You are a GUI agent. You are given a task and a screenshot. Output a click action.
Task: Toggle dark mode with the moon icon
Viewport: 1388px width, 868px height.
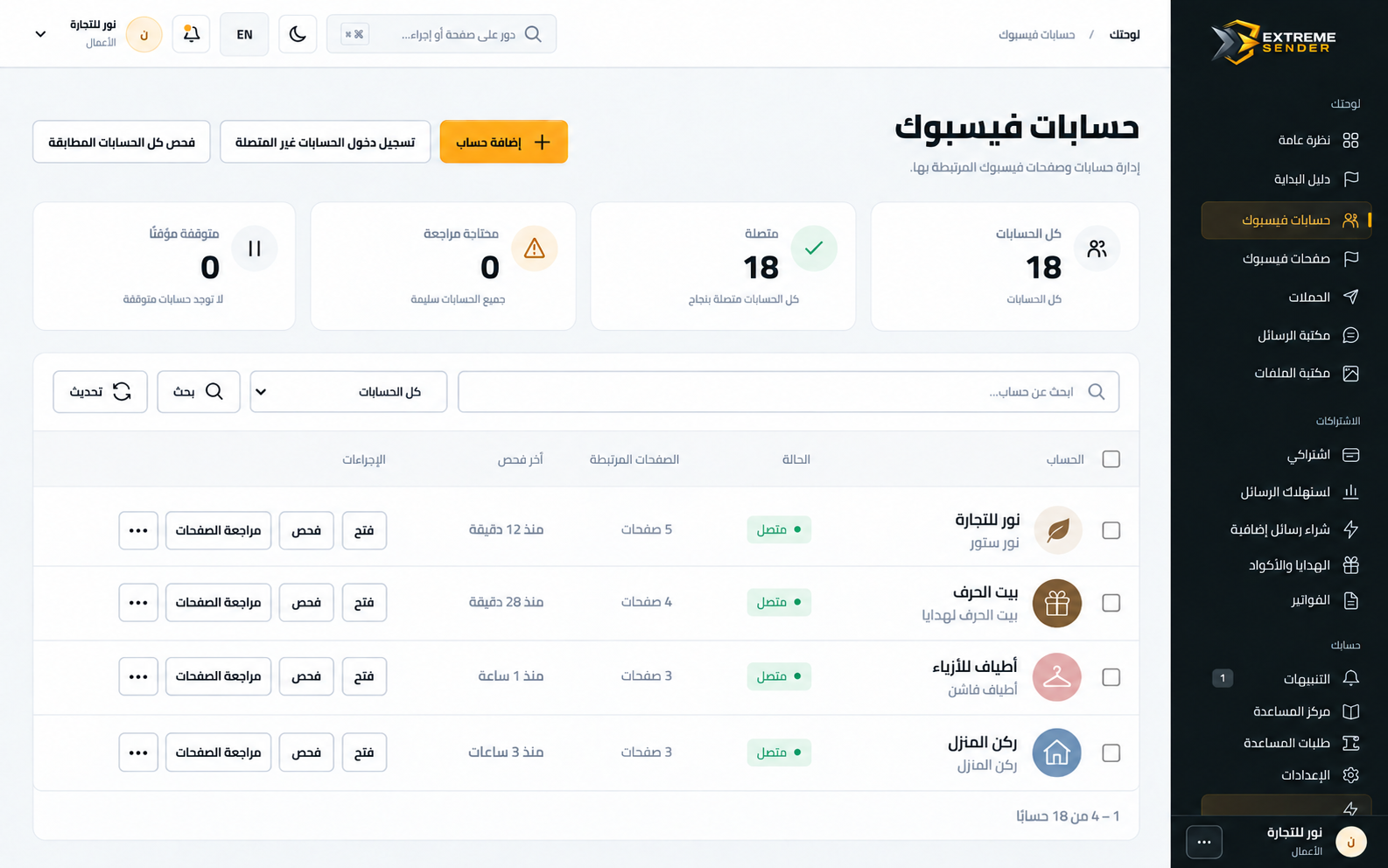(x=298, y=34)
